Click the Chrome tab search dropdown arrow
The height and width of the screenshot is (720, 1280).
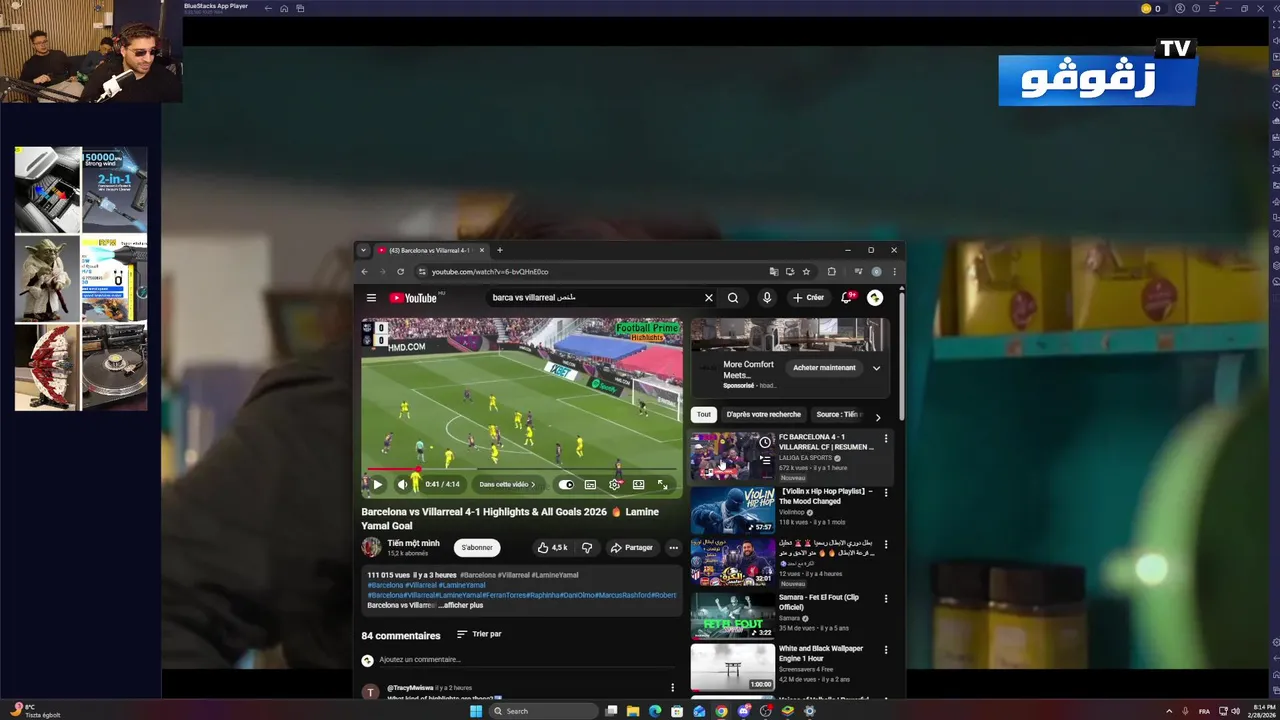[x=363, y=250]
